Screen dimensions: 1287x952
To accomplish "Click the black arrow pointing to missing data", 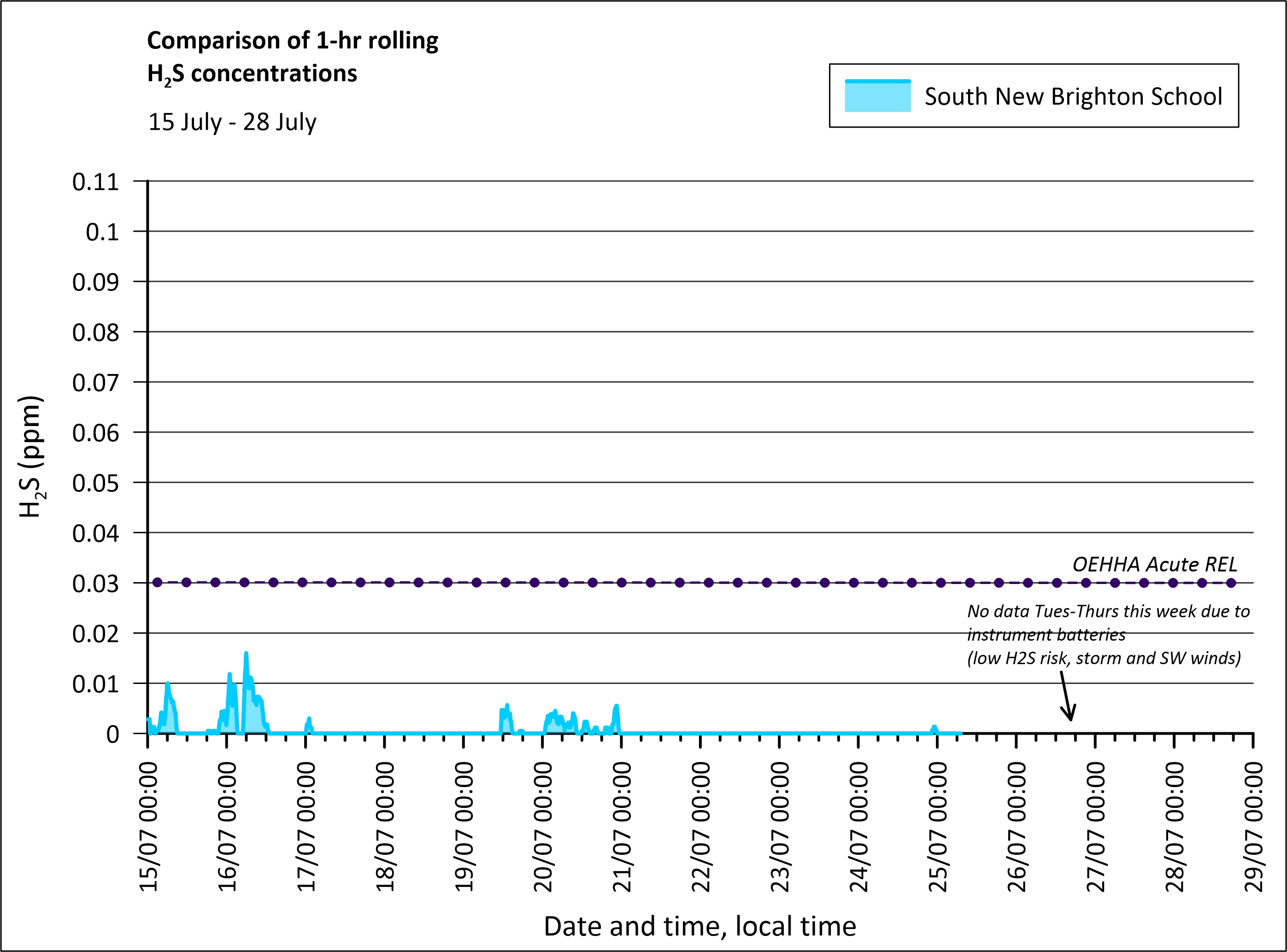I will pos(1066,696).
